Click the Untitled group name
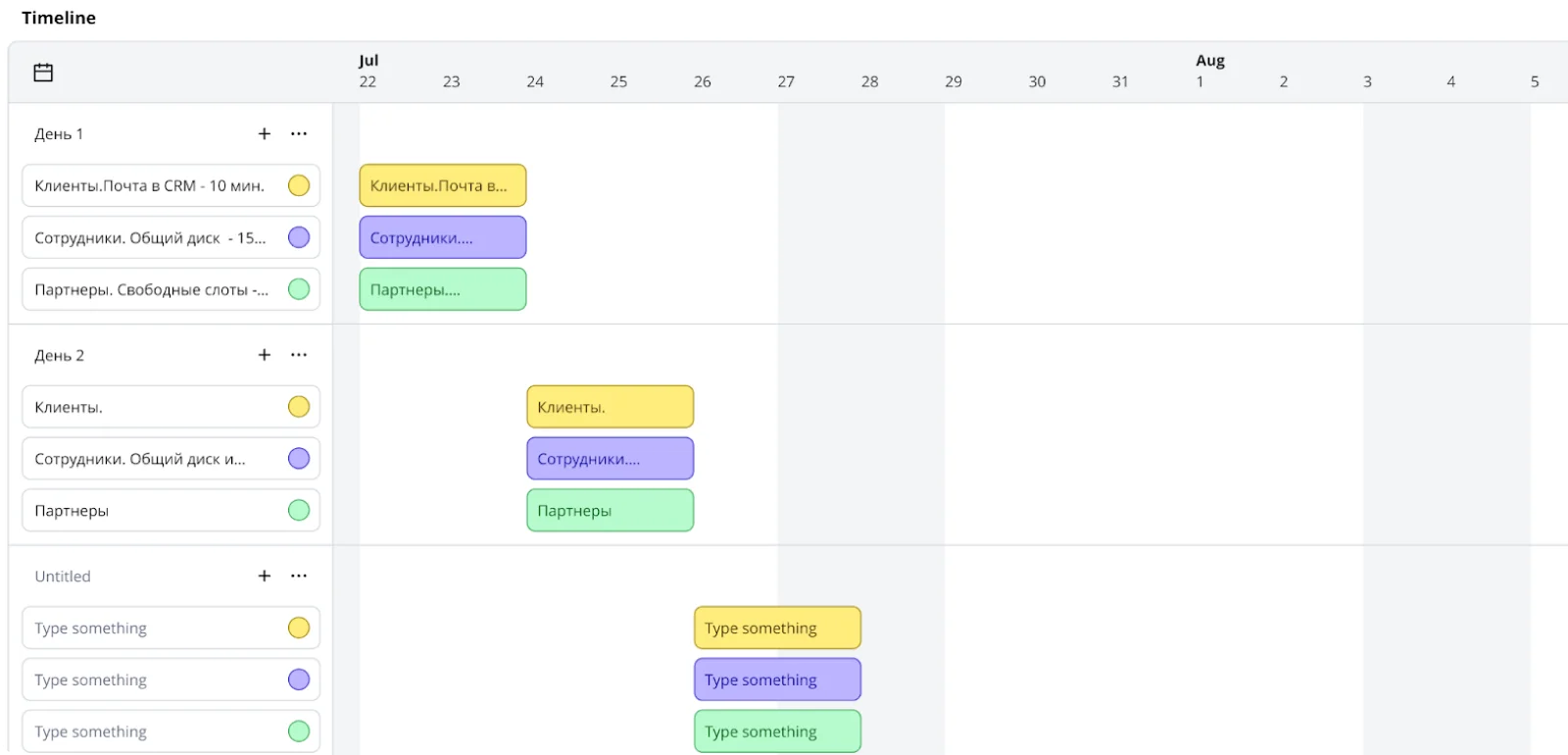Screen dimensions: 1568x755 click(x=63, y=577)
